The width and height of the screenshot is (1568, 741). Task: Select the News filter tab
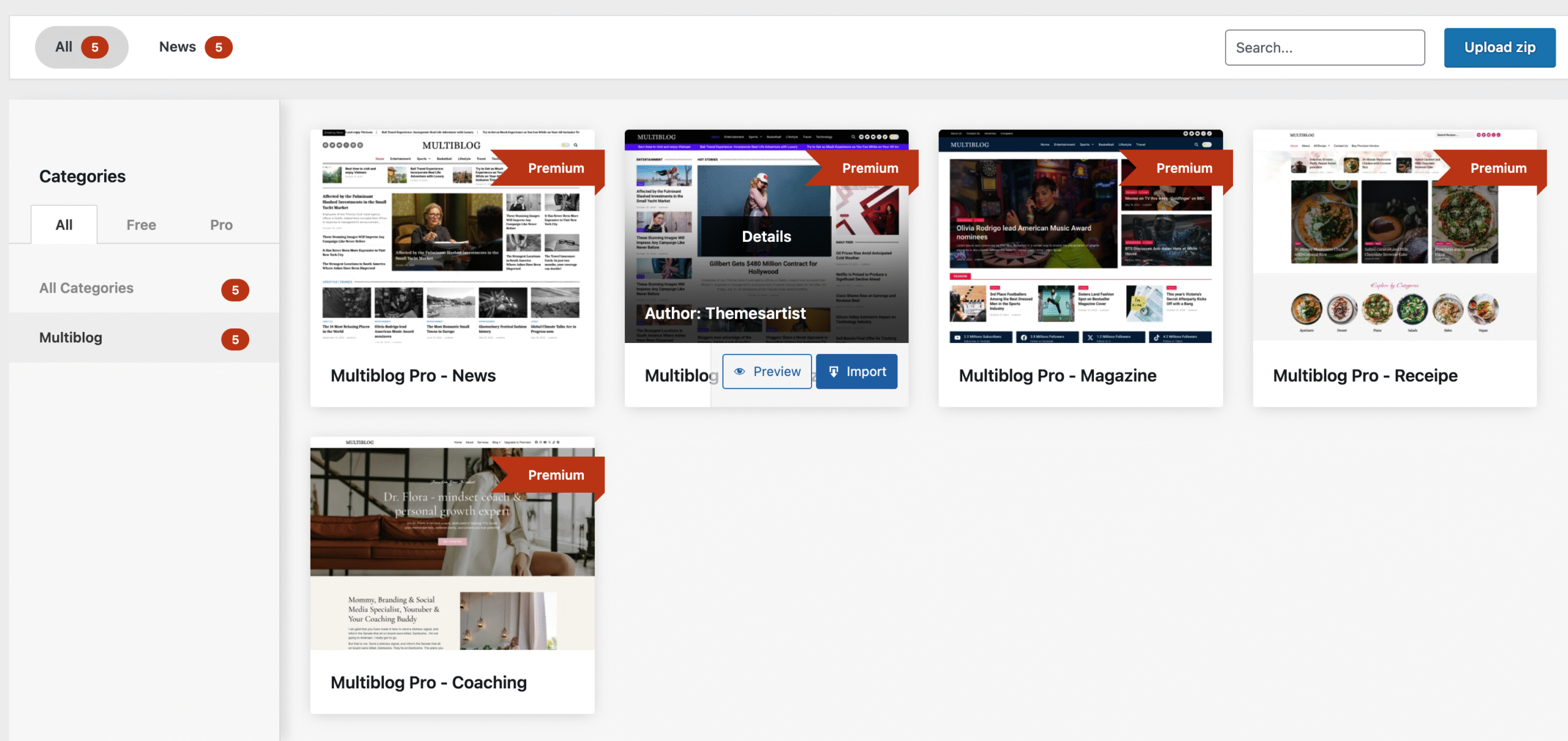(195, 47)
